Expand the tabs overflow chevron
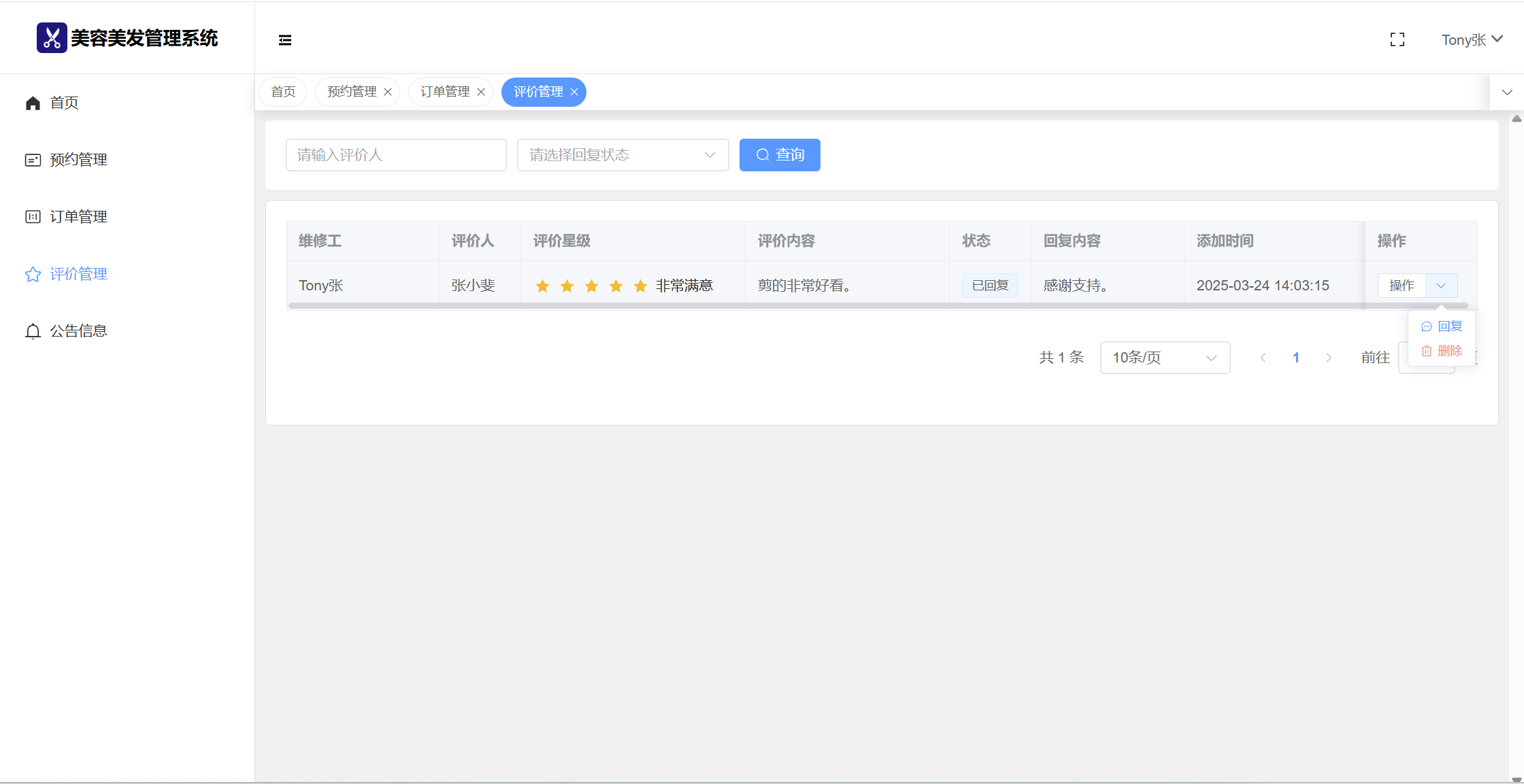The width and height of the screenshot is (1524, 784). click(x=1506, y=92)
